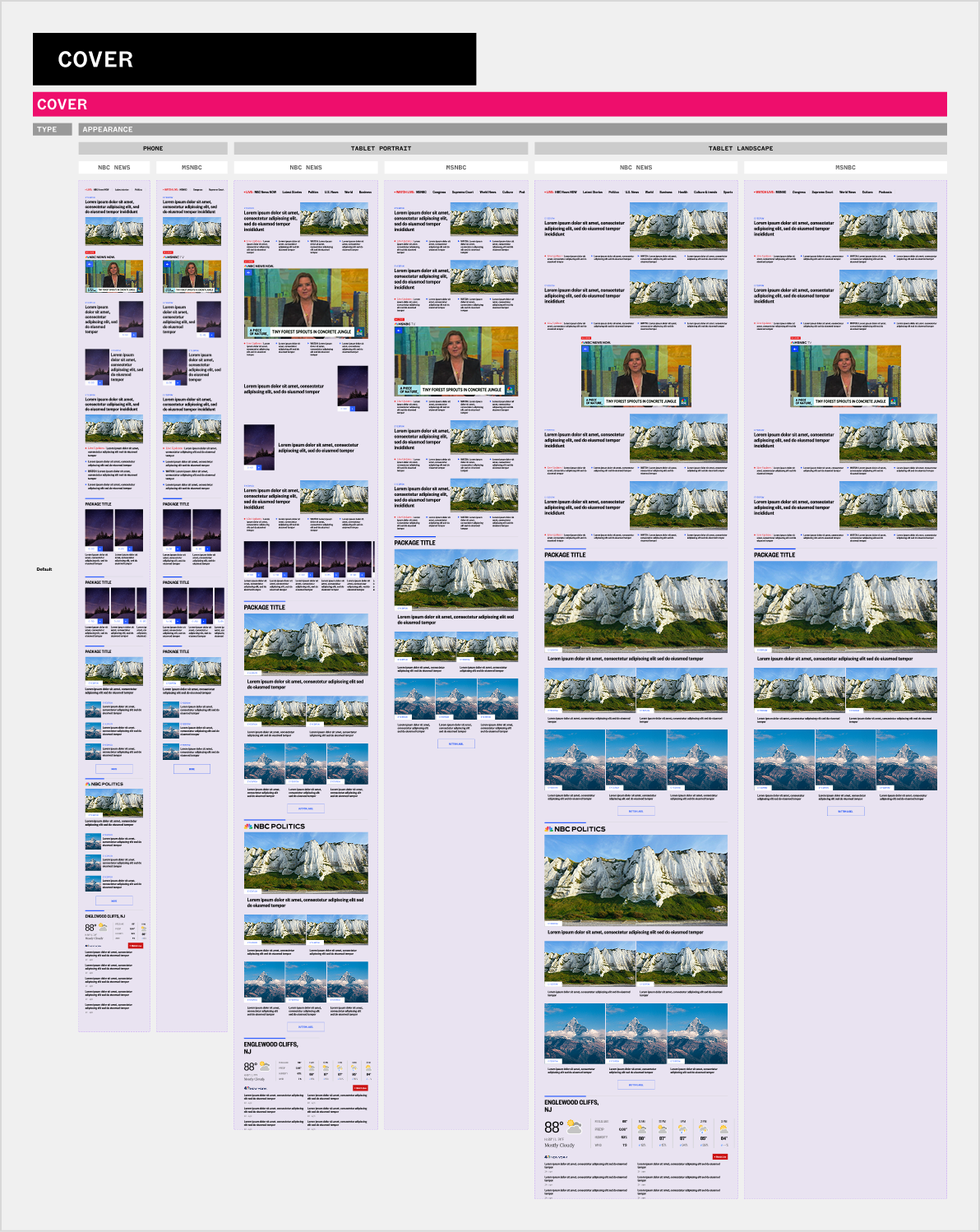Open the anchor video in tablet landscape NBC News mockup
This screenshot has height=1232, width=980.
636,376
